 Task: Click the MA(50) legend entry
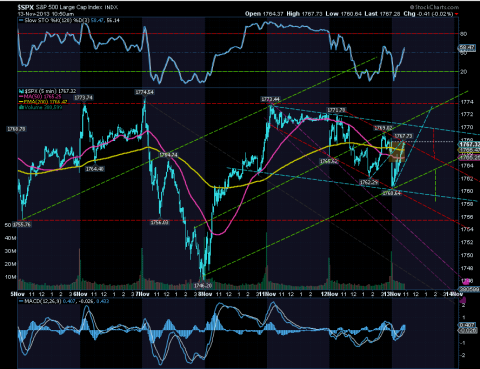pos(40,96)
